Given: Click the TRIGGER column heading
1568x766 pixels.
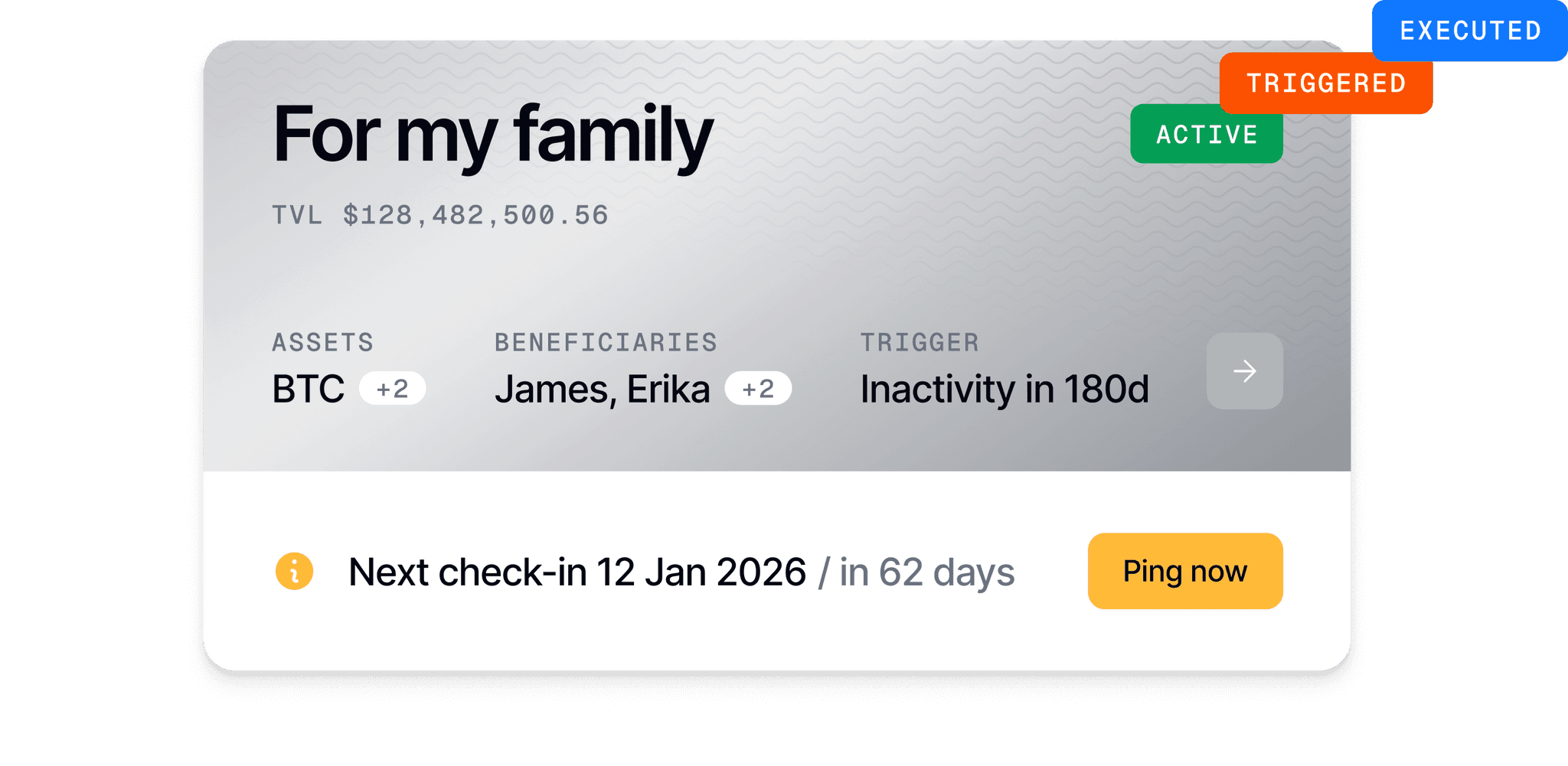Looking at the screenshot, I should 920,342.
